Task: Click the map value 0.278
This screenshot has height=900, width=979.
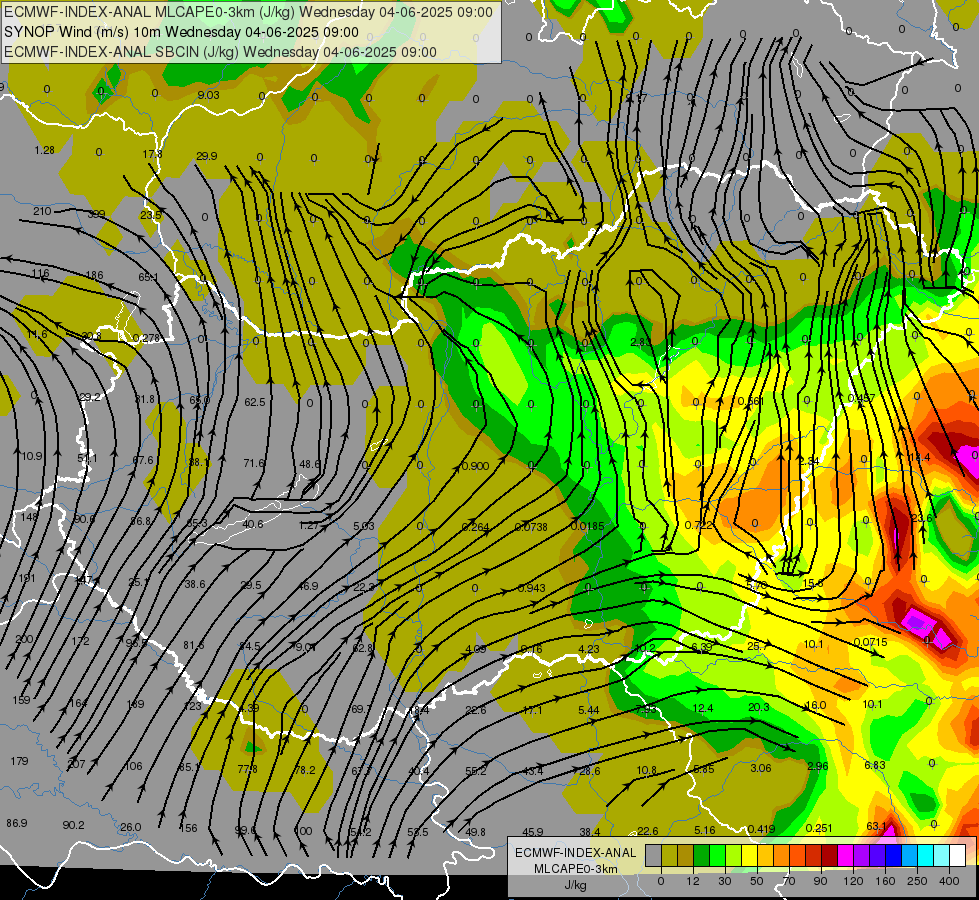Action: pos(146,339)
